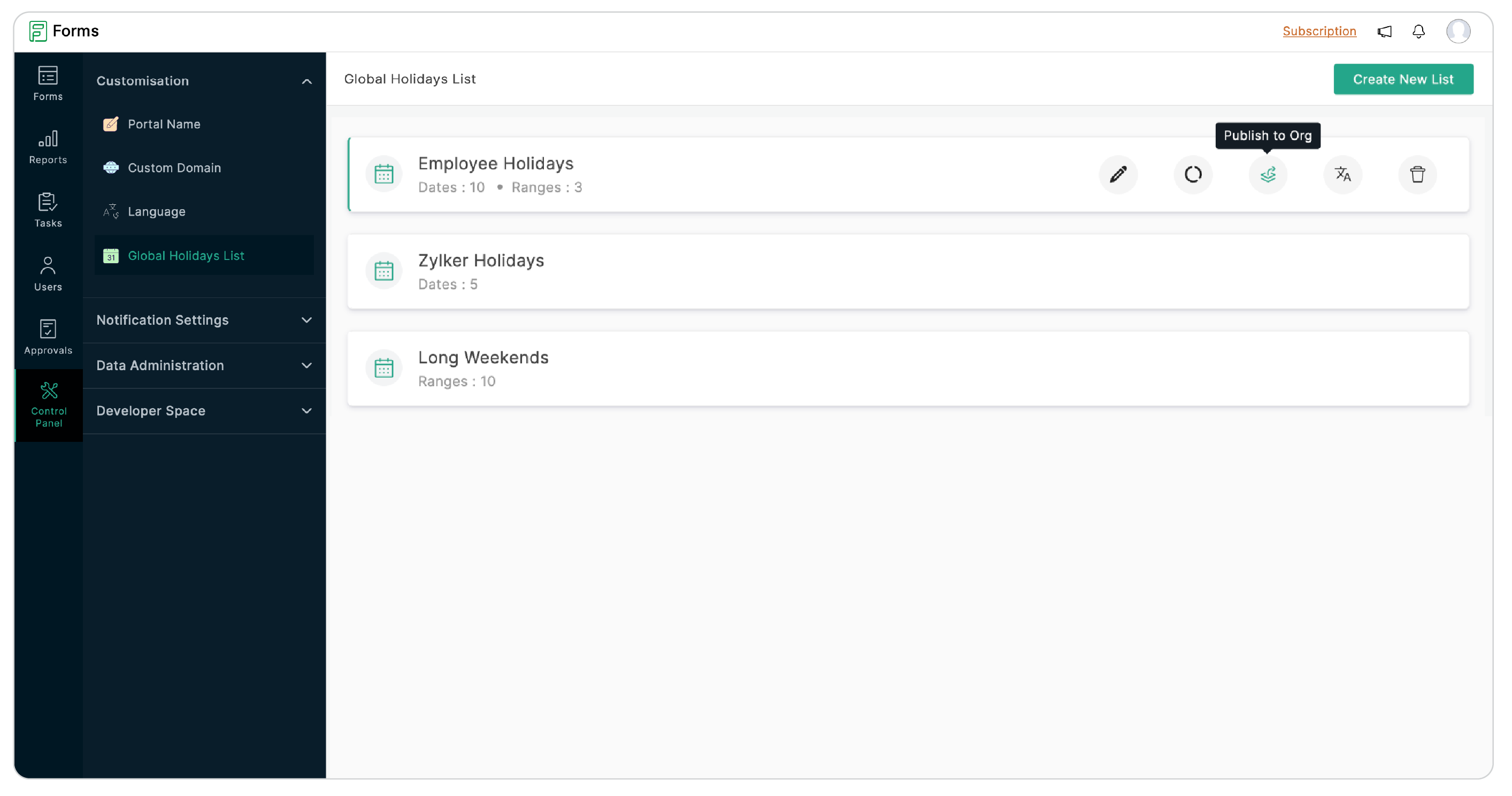Click the translate/language icon for Employee Holidays
Viewport: 1512px width, 796px height.
pos(1343,174)
